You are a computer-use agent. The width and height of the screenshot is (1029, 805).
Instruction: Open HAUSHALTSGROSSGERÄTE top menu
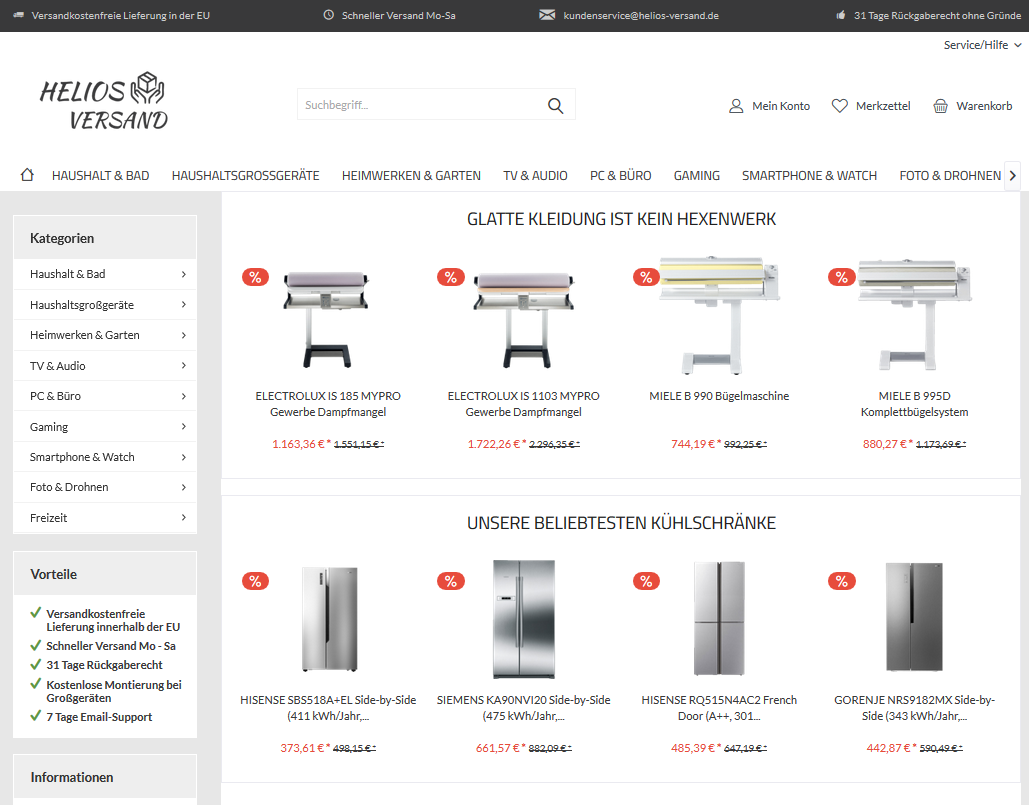click(245, 176)
